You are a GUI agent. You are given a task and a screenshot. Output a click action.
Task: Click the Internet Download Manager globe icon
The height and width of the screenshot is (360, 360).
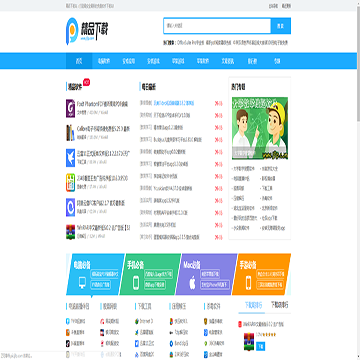point(137,322)
